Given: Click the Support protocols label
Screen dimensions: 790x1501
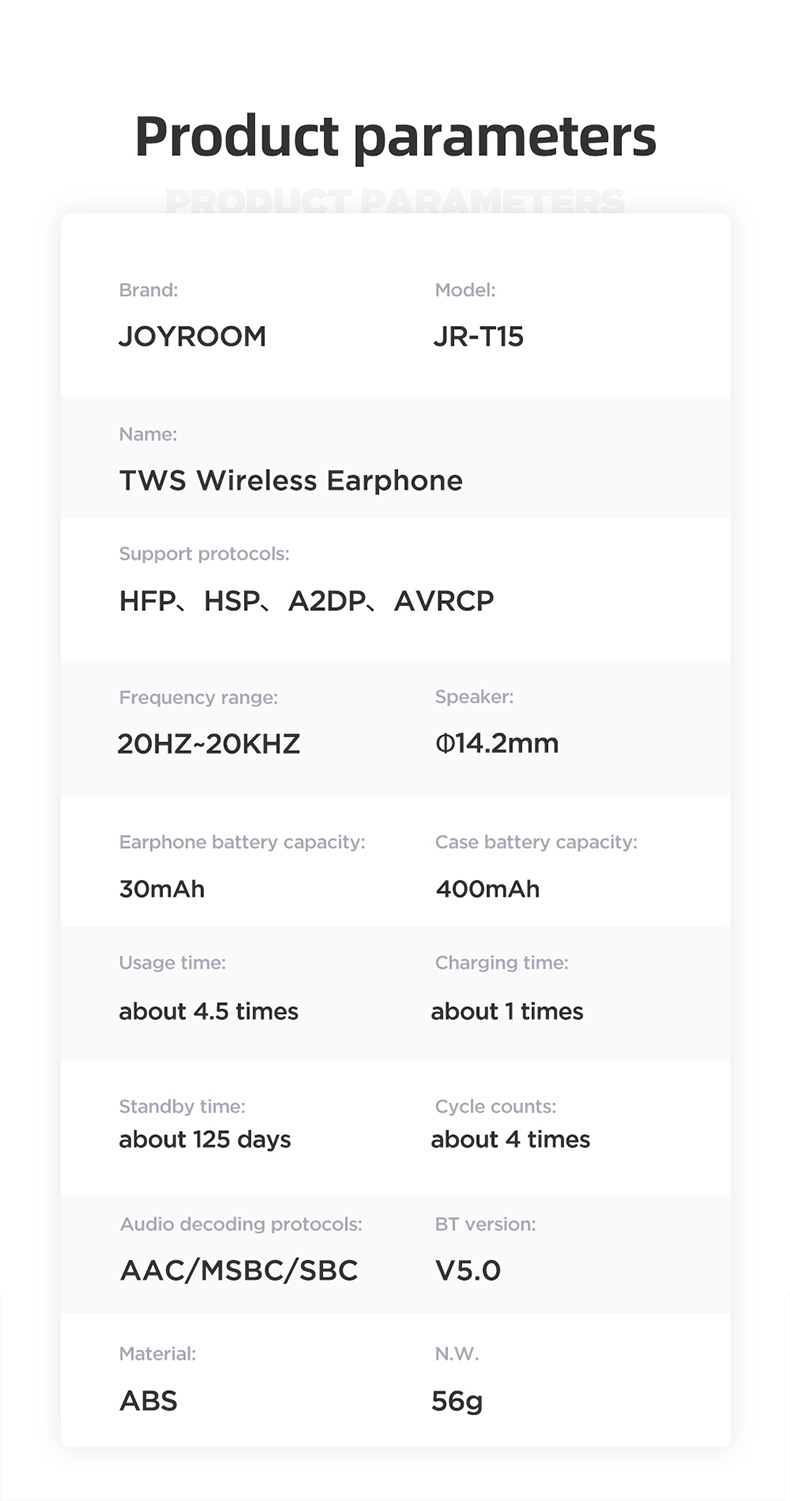Looking at the screenshot, I should tap(204, 554).
